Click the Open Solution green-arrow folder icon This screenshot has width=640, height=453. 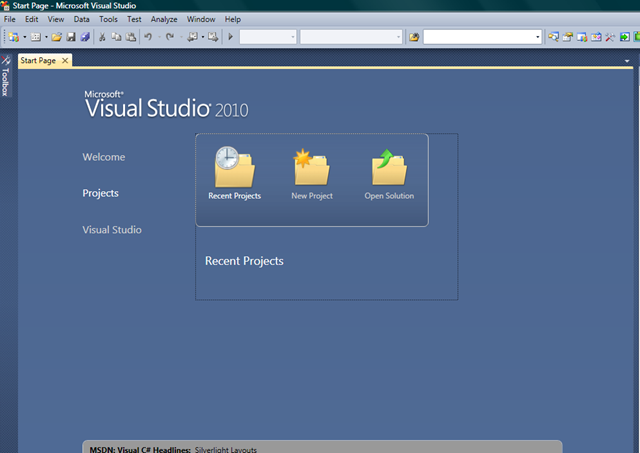point(389,167)
